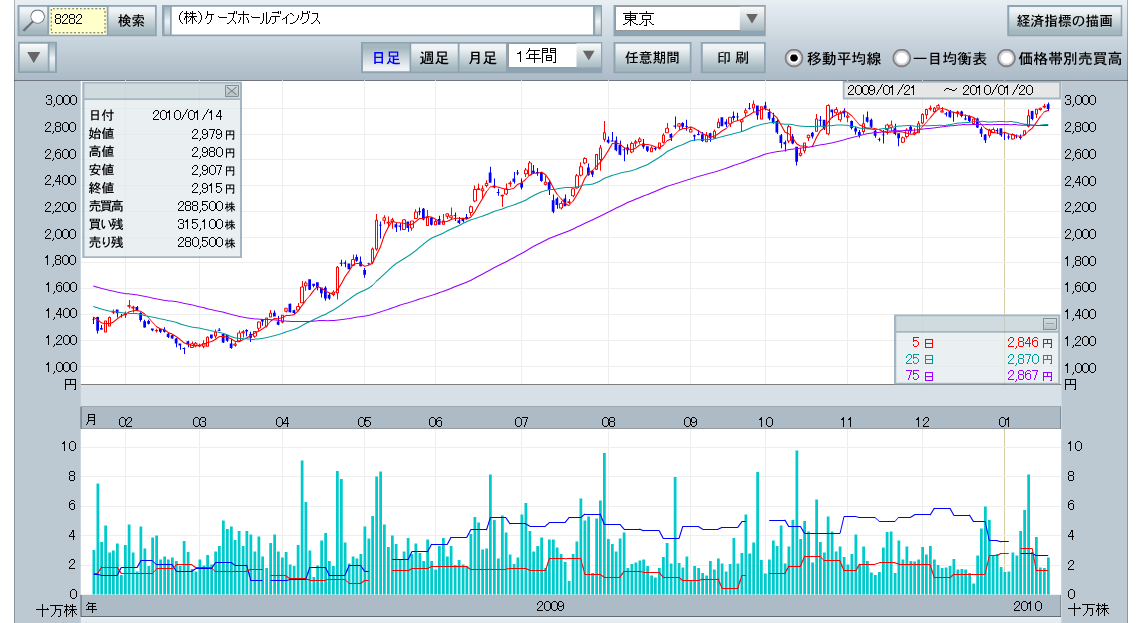Screen dimensions: 1142x623
Task: Click the 検索 search button
Action: coord(131,20)
